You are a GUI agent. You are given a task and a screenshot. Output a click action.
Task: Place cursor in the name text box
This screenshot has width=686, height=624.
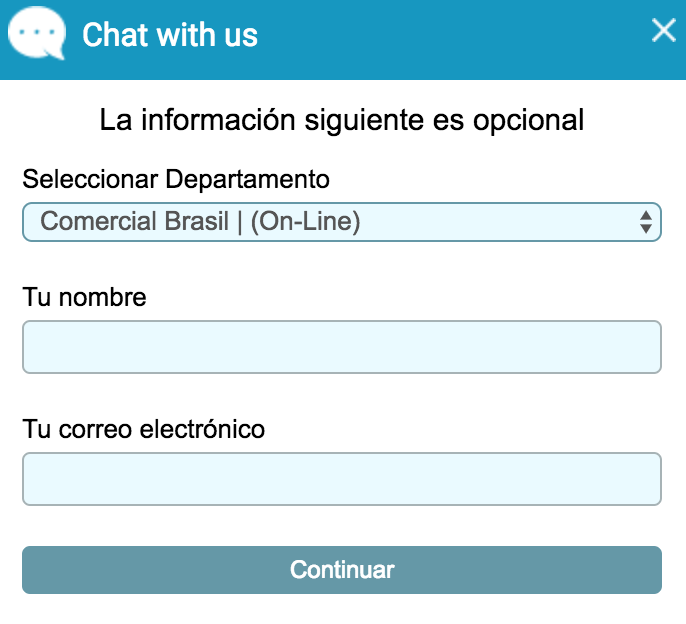[342, 347]
